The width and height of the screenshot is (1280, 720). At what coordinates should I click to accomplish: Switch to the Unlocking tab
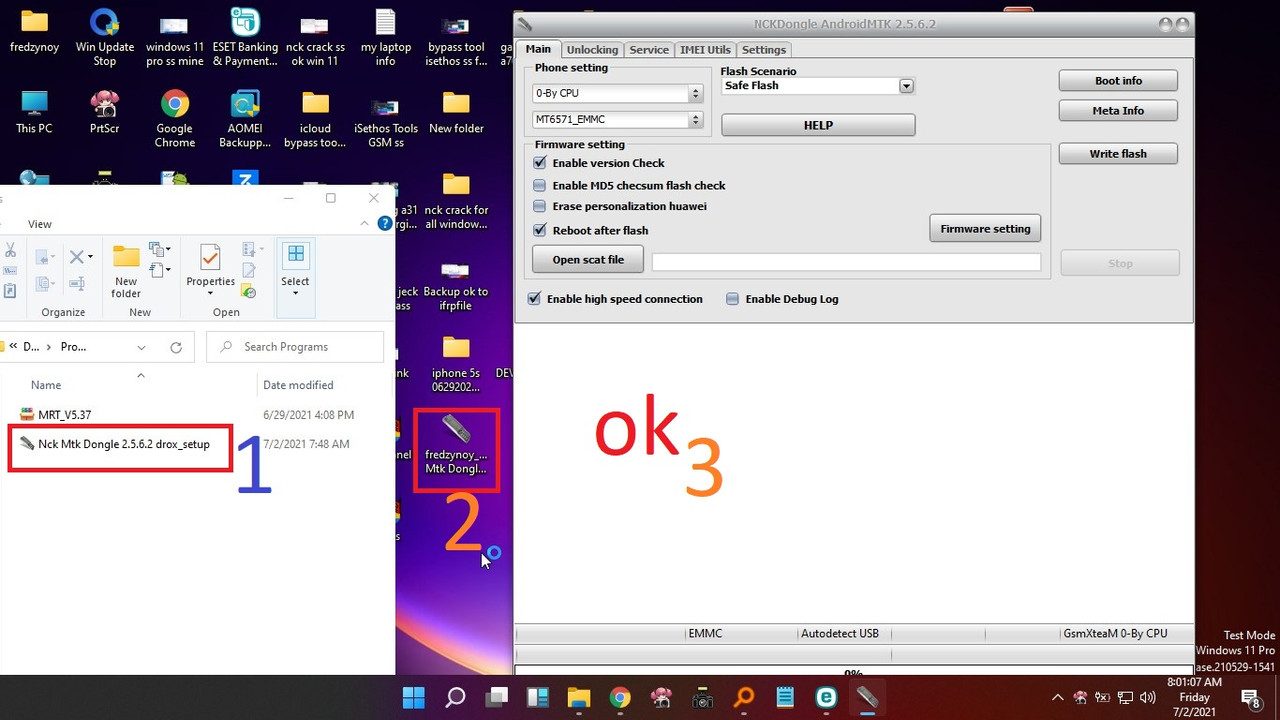coord(592,49)
